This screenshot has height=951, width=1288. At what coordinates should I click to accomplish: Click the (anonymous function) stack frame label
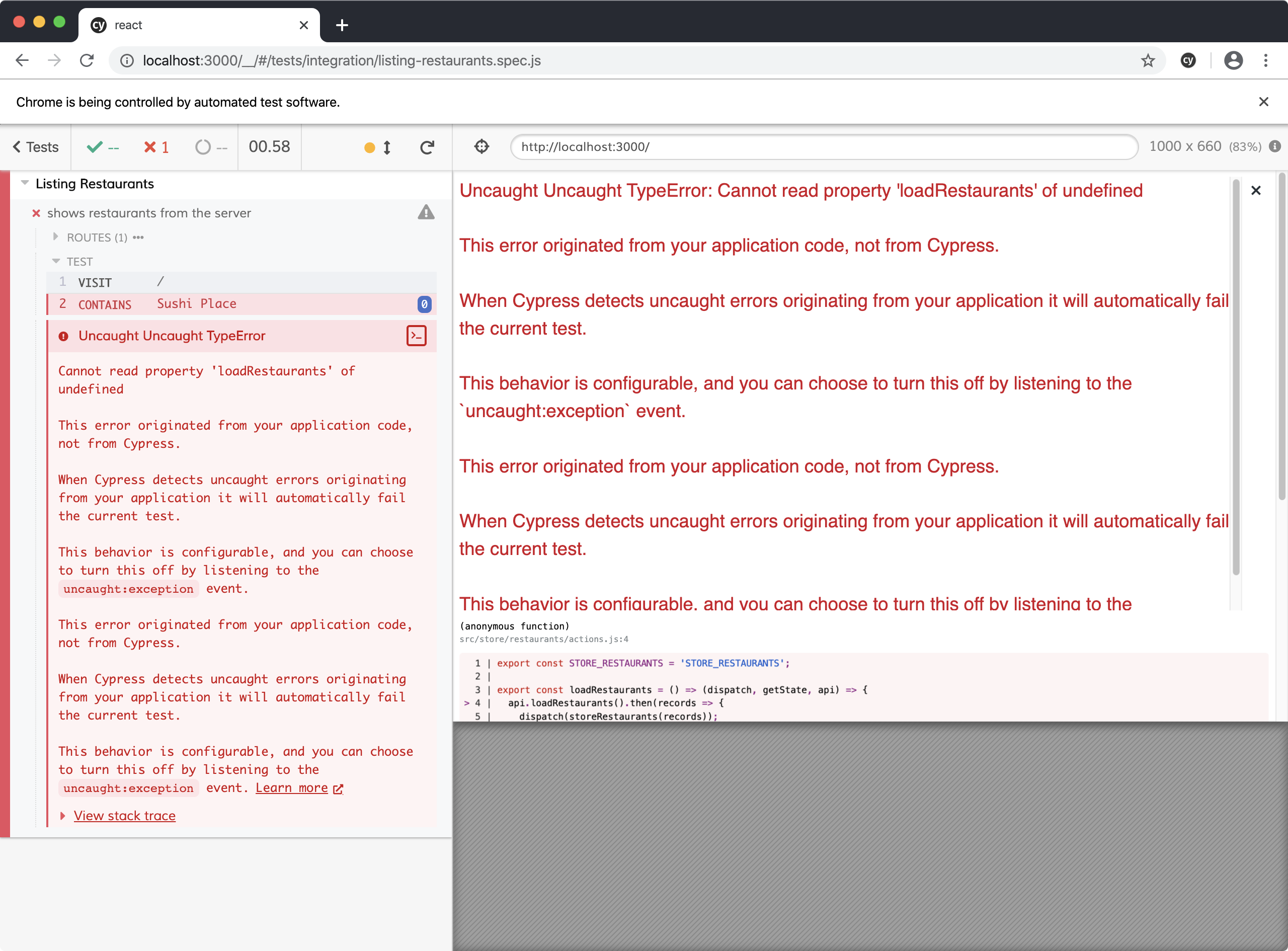click(x=515, y=626)
